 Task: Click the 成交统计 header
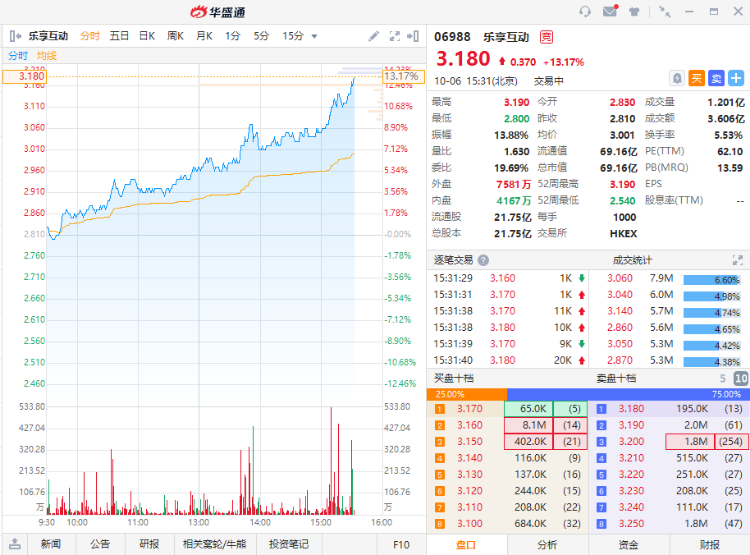tap(632, 260)
